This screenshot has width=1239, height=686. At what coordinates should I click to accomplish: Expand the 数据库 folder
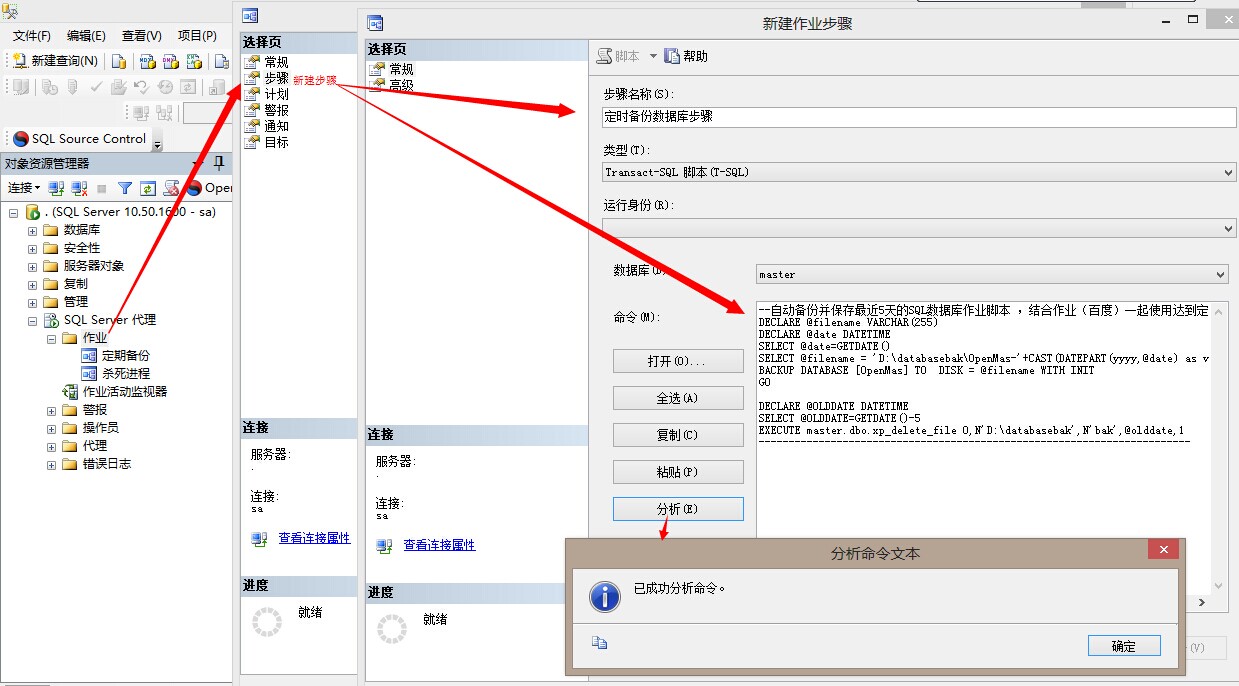pyautogui.click(x=32, y=230)
